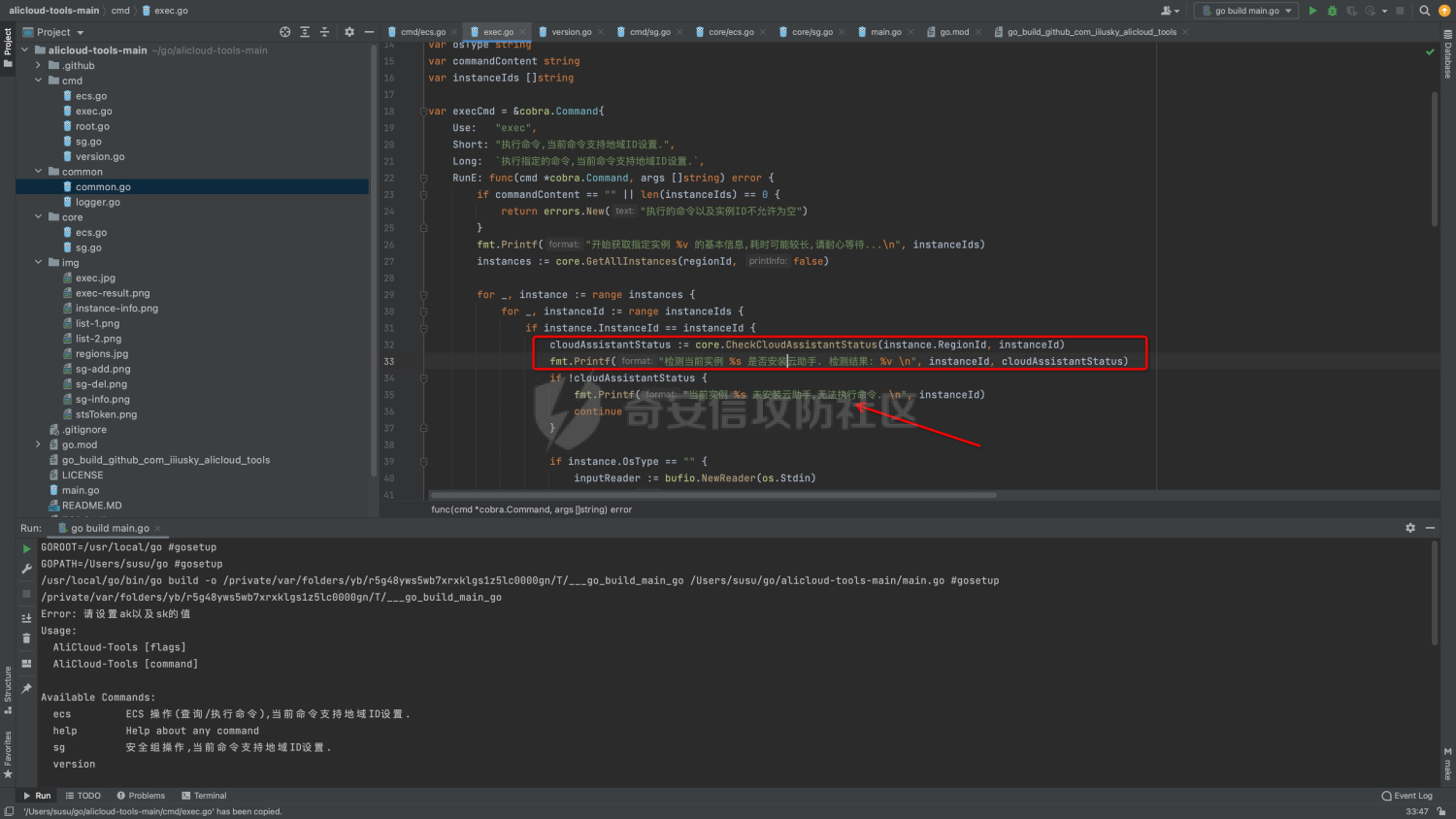Screen dimensions: 1456x819
Task: Rerun the build from Run panel
Action: 26,548
